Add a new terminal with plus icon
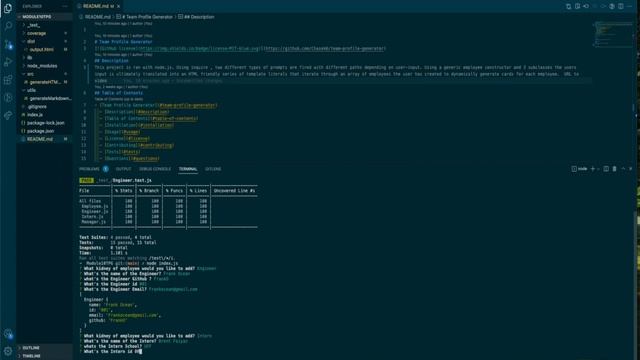 tap(593, 169)
